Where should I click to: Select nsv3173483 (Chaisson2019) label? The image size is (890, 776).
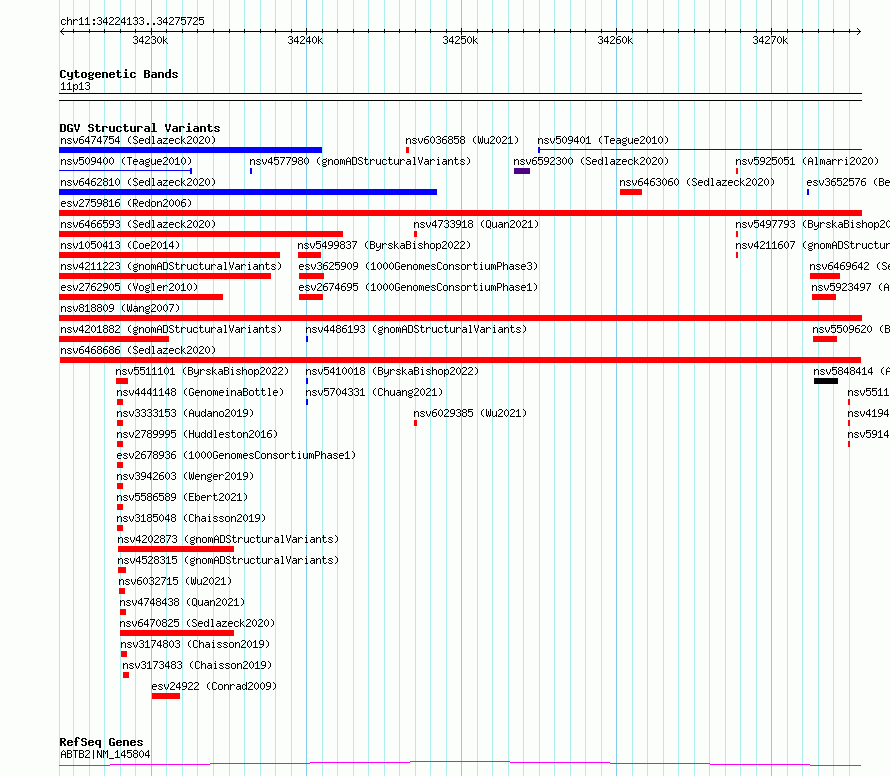pyautogui.click(x=197, y=665)
